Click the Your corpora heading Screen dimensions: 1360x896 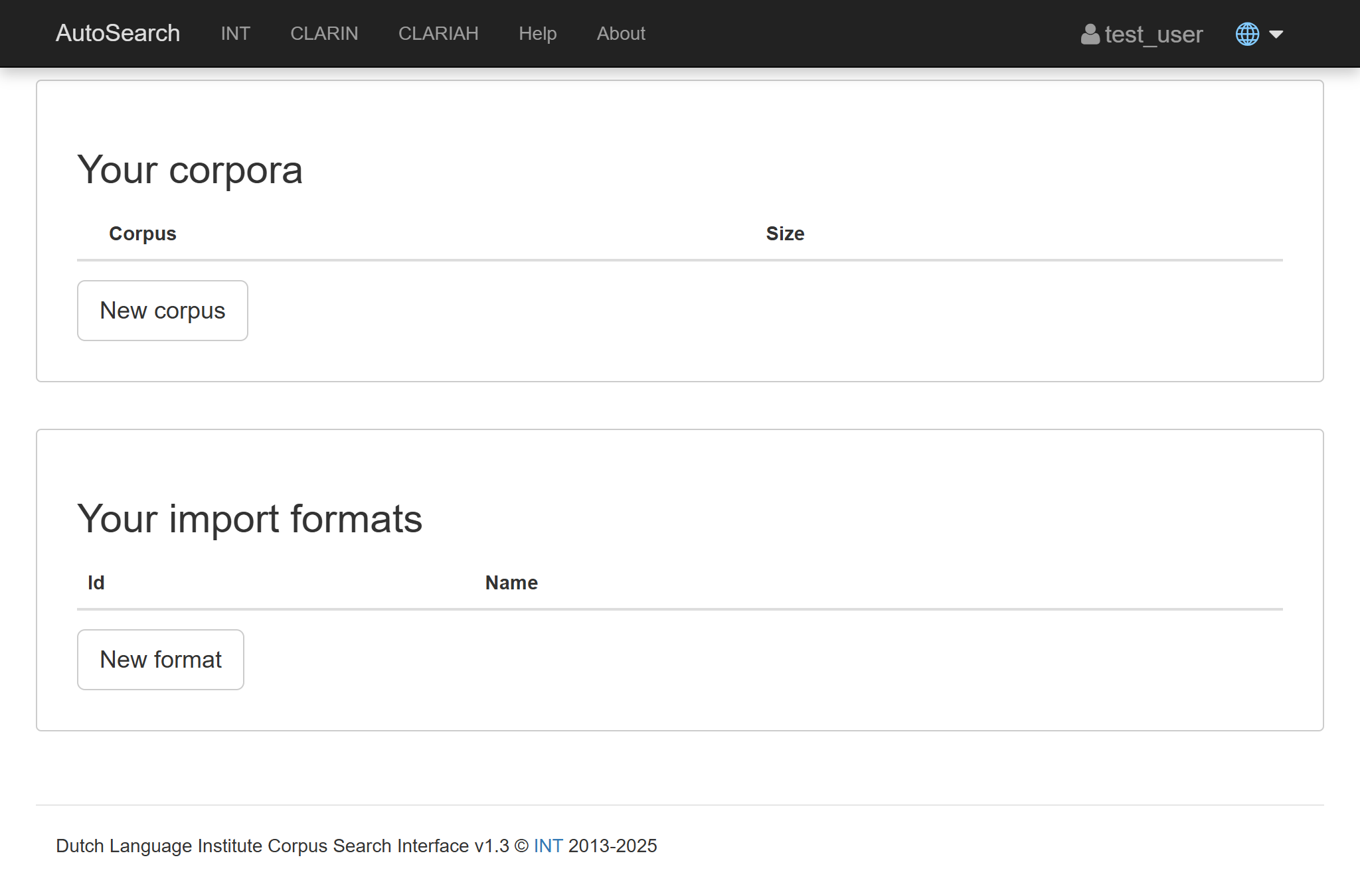click(x=190, y=170)
